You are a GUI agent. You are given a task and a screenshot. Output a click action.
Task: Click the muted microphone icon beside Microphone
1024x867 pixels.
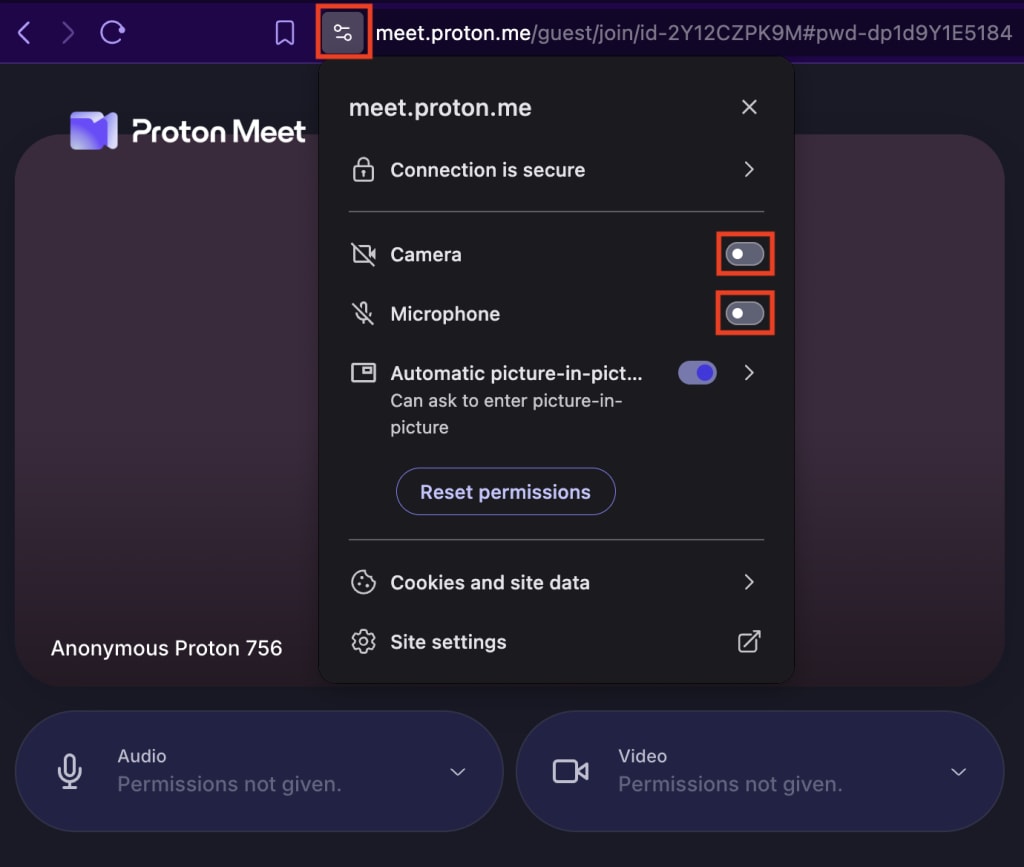point(362,313)
